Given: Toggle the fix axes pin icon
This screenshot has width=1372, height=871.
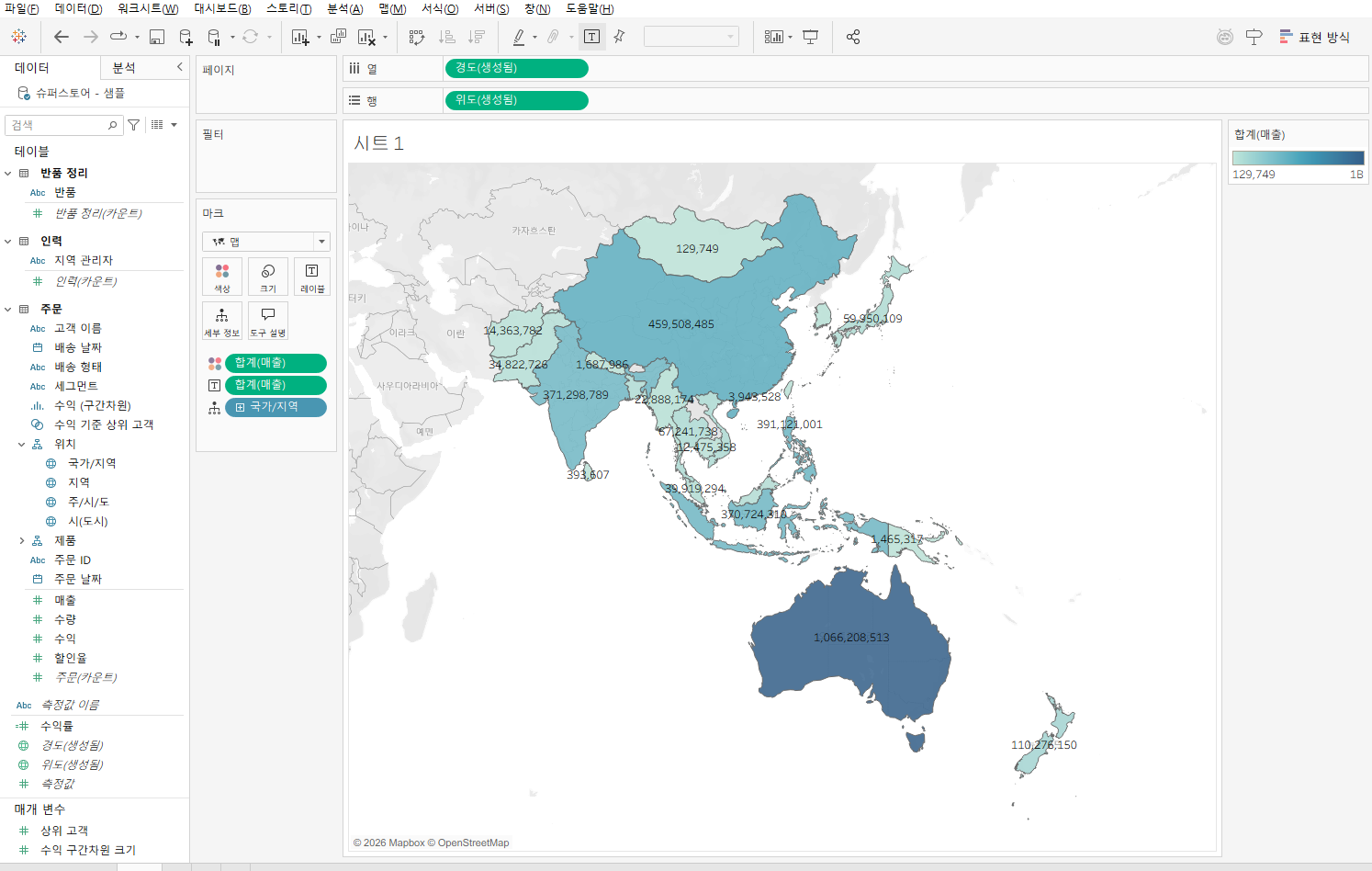Looking at the screenshot, I should (619, 37).
